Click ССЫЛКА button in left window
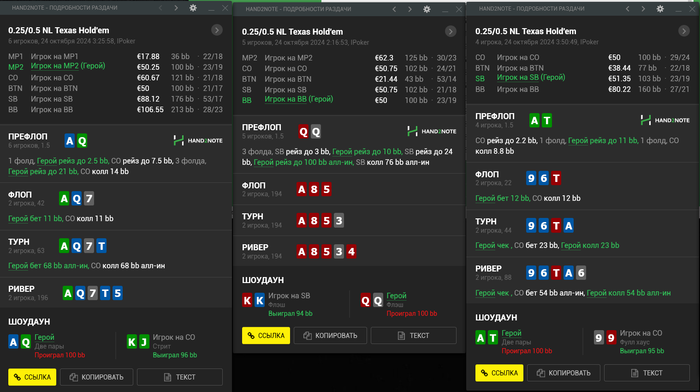The width and height of the screenshot is (700, 392). pyautogui.click(x=32, y=377)
